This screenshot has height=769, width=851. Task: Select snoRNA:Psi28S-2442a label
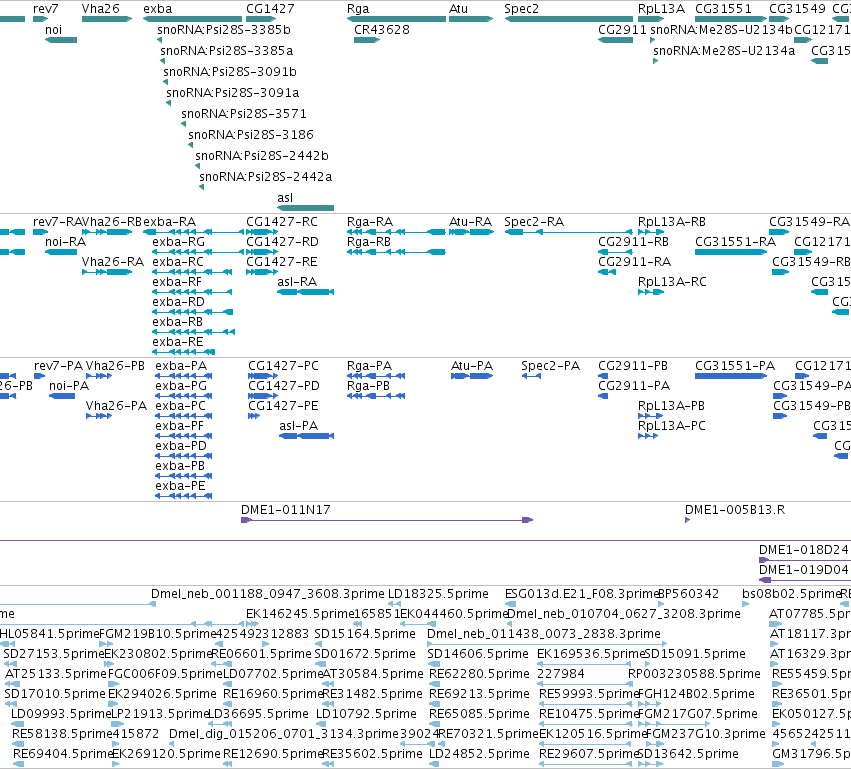point(265,177)
